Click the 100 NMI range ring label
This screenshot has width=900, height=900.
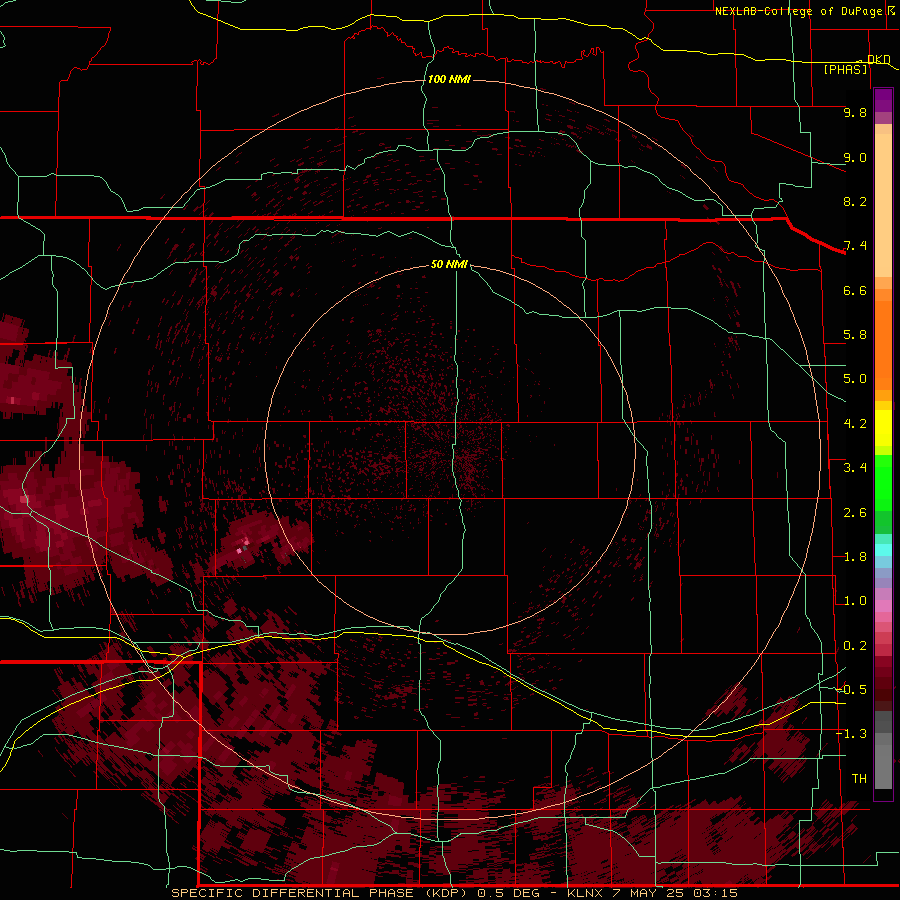click(449, 79)
